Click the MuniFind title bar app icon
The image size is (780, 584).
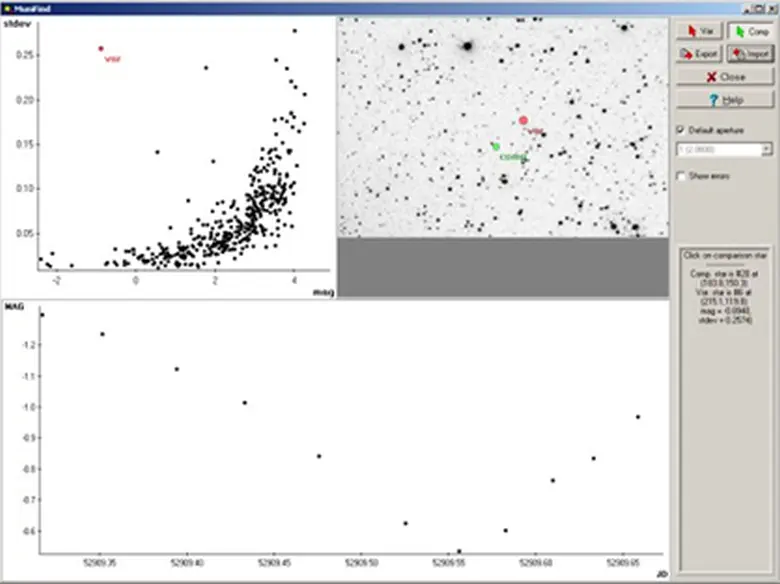(7, 7)
